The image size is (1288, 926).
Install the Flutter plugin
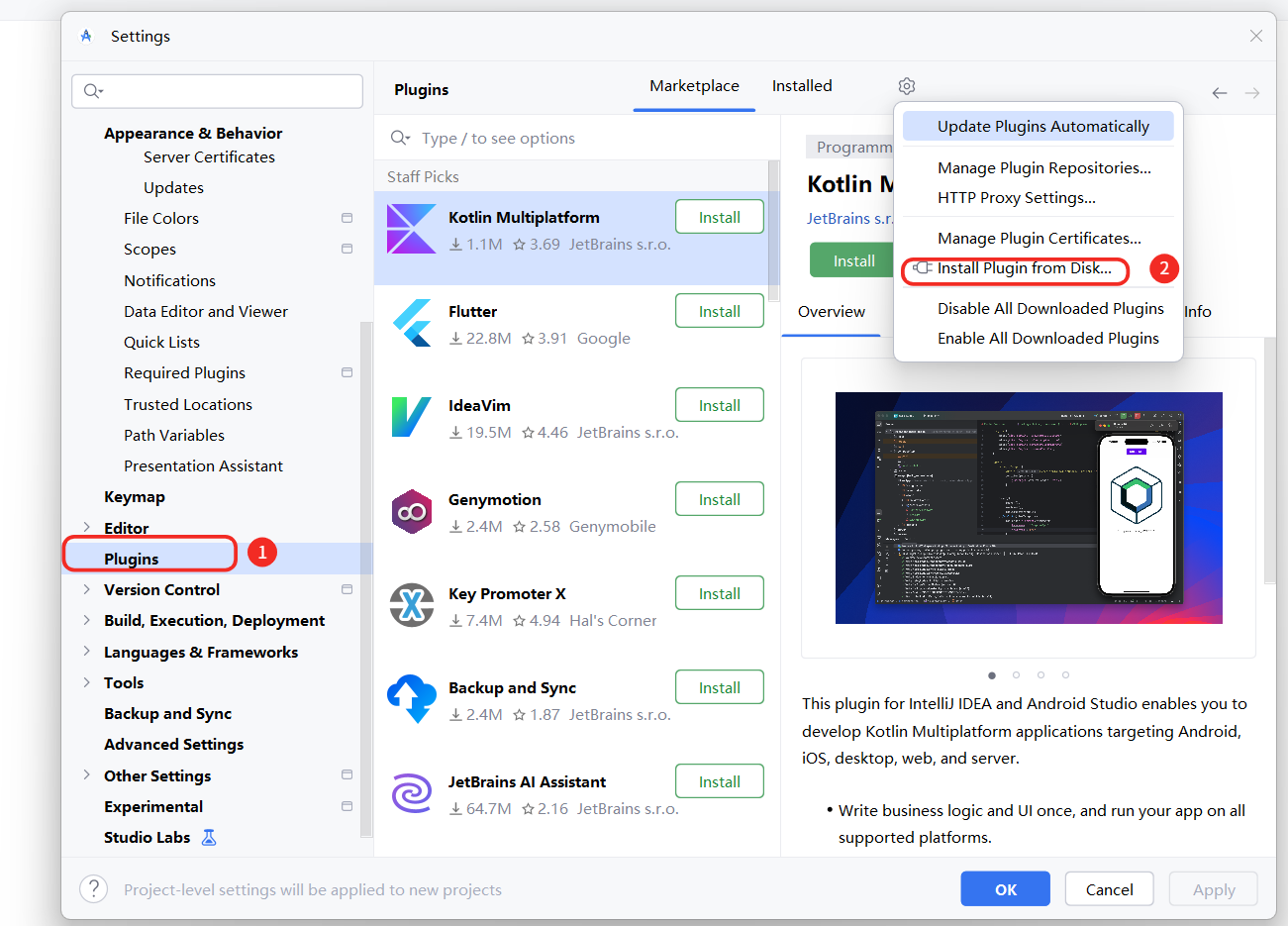719,310
